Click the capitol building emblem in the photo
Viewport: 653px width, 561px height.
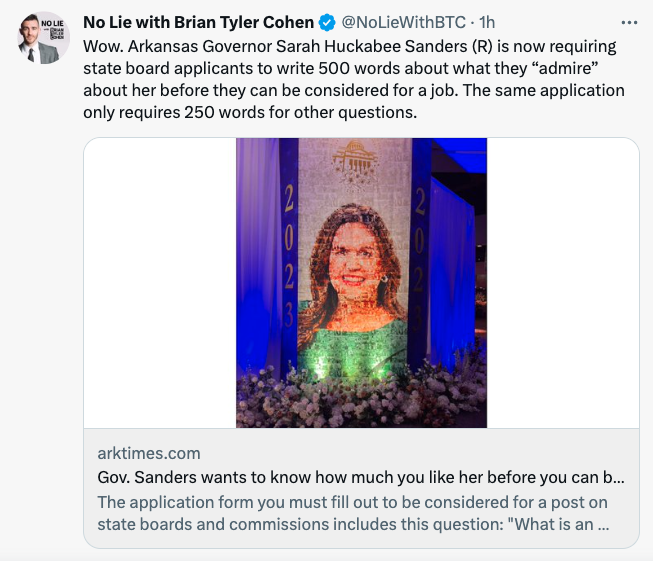[x=355, y=159]
